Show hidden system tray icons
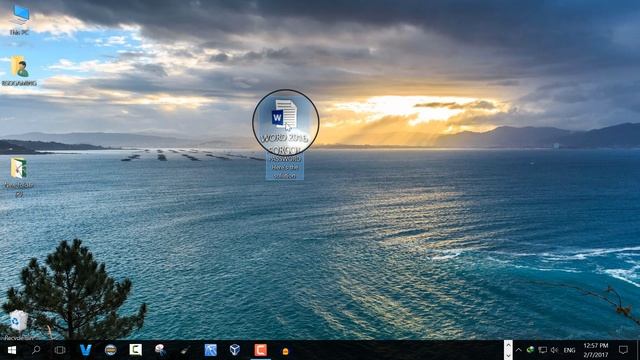Image resolution: width=640 pixels, height=360 pixels. [518, 350]
